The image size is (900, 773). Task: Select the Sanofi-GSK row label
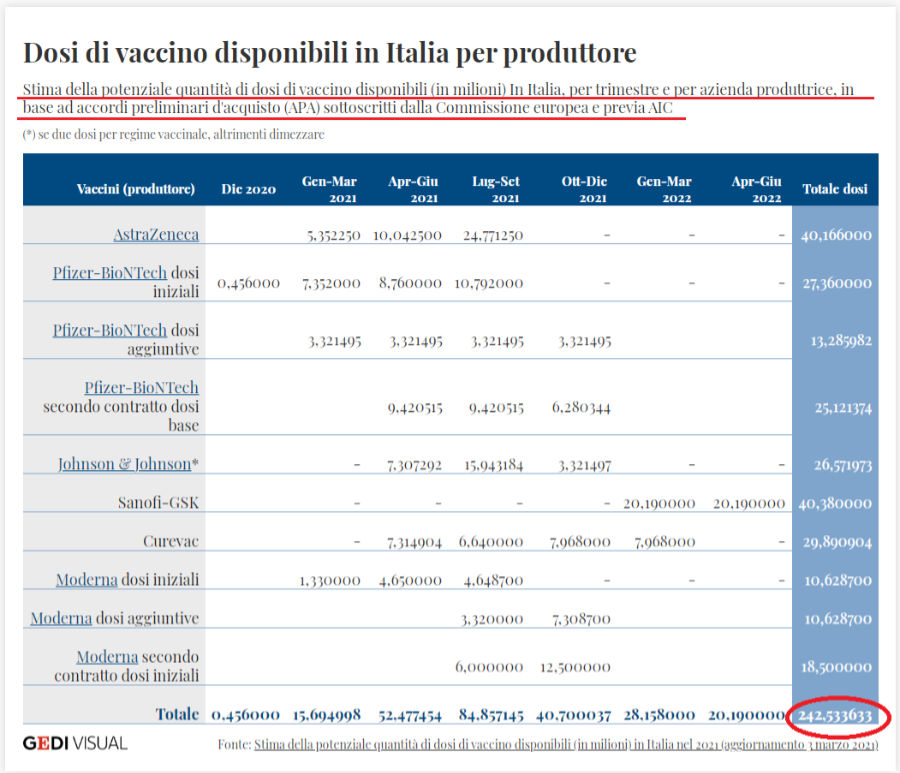158,503
